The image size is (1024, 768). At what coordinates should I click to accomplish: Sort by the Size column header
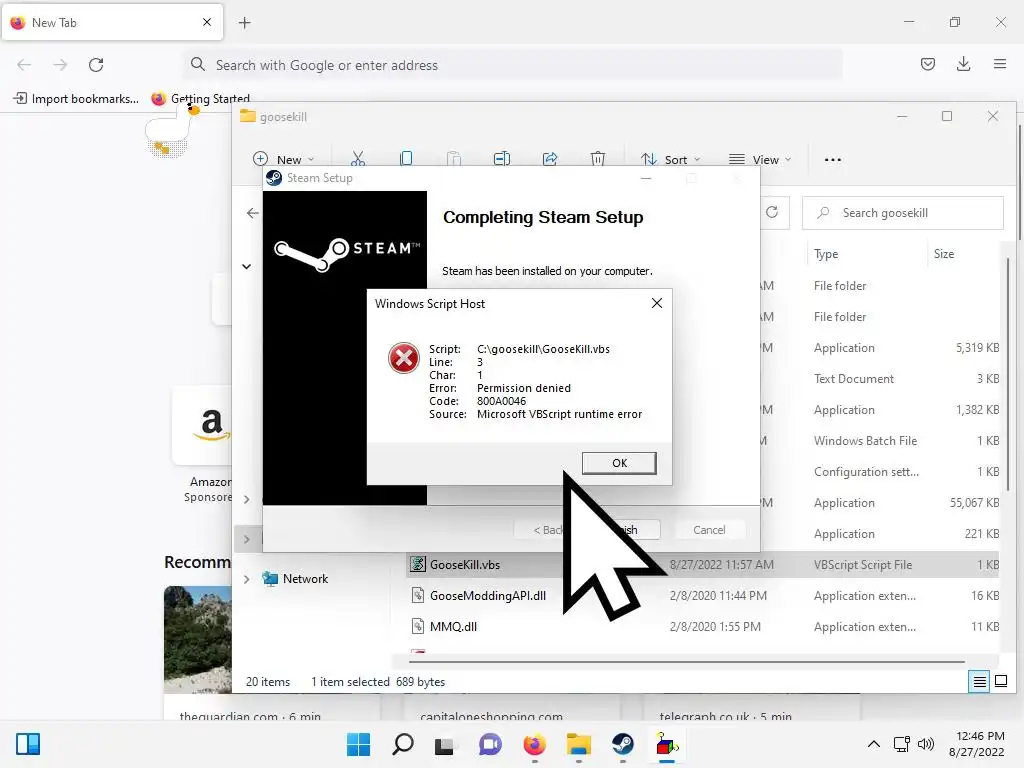pyautogui.click(x=944, y=254)
